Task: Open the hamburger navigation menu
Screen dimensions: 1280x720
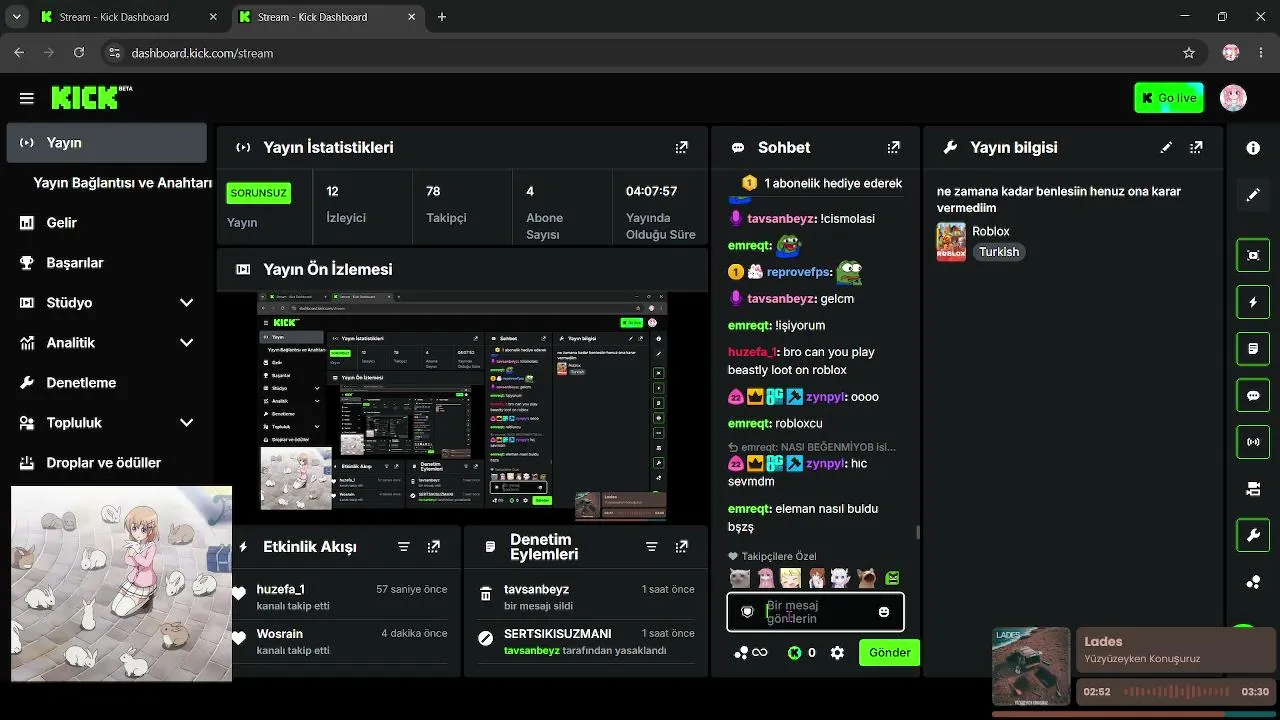Action: [27, 98]
